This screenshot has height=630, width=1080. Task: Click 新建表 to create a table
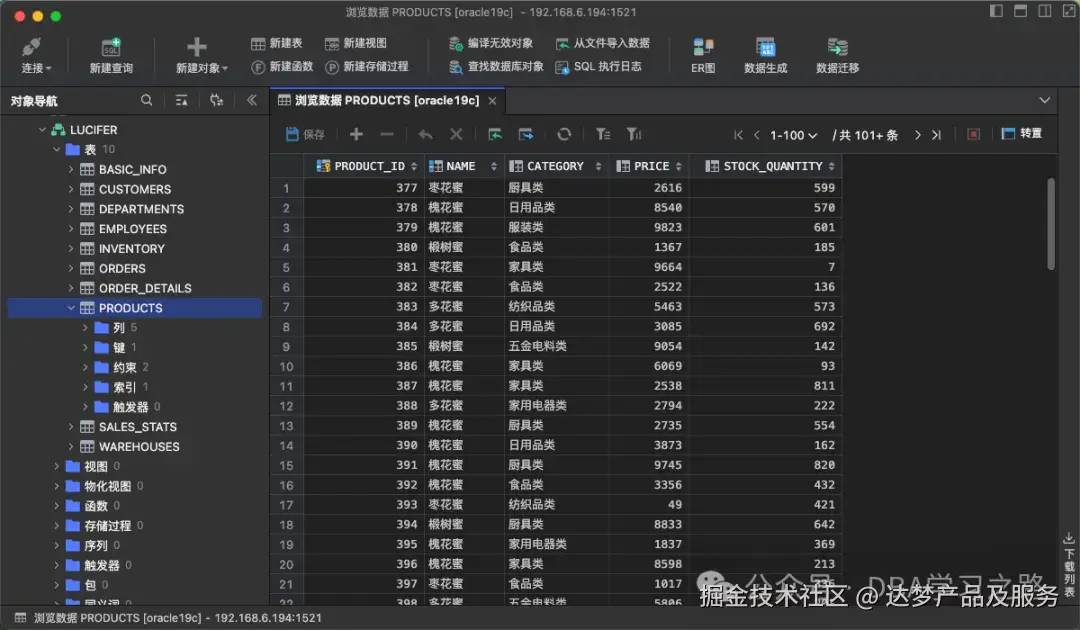pyautogui.click(x=277, y=43)
